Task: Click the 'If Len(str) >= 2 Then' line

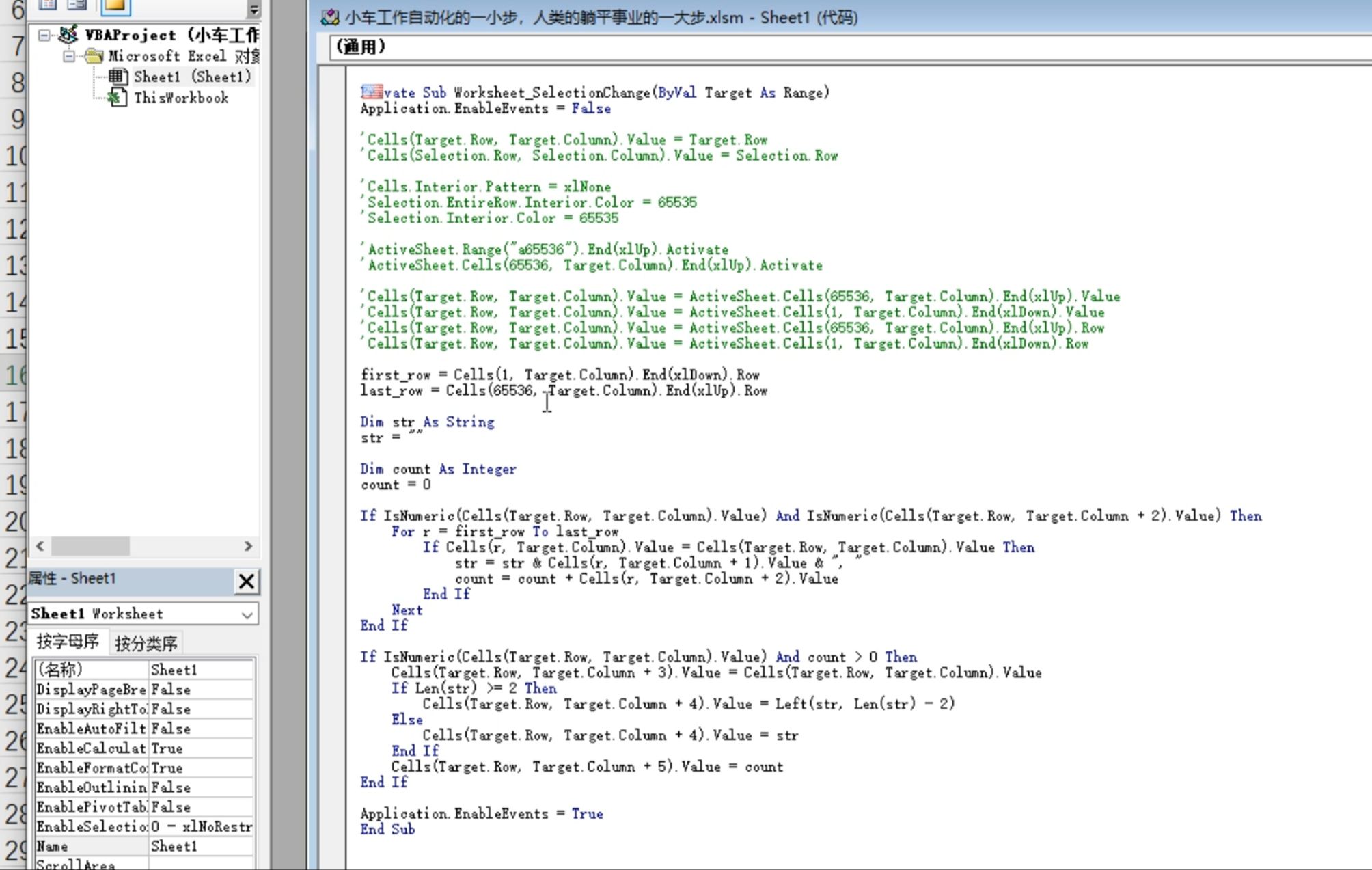Action: tap(474, 688)
